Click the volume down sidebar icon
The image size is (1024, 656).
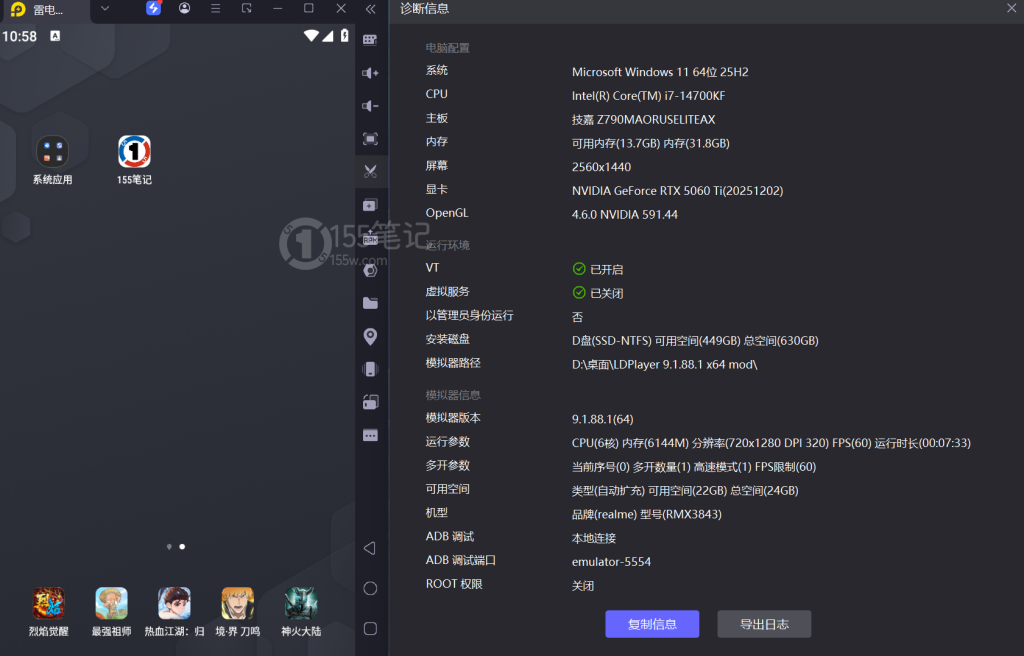(x=370, y=106)
